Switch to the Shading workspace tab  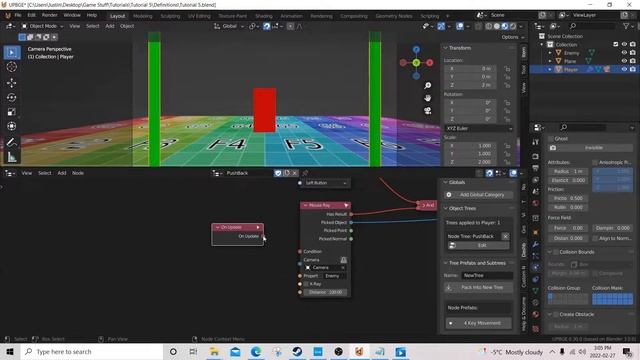264,16
